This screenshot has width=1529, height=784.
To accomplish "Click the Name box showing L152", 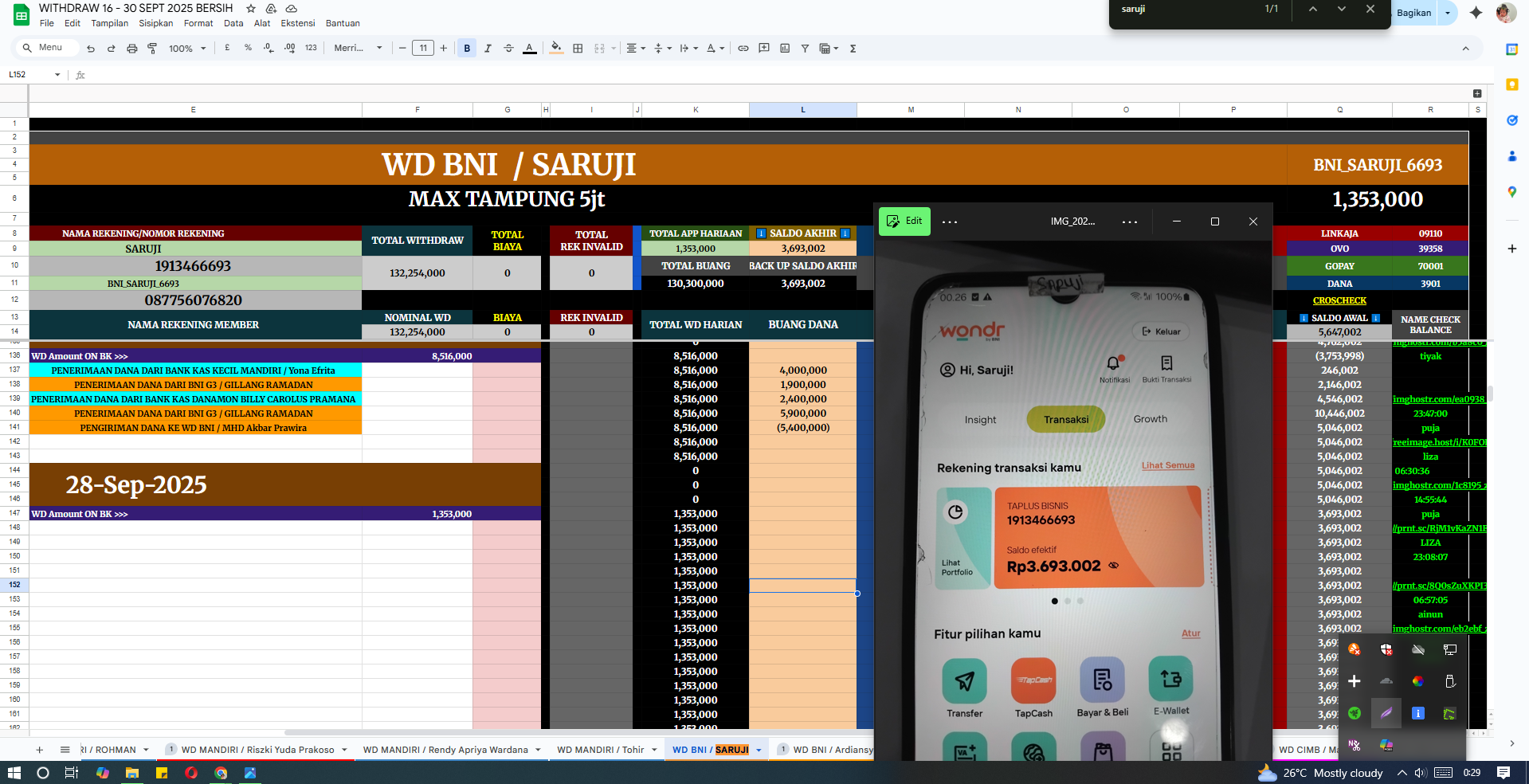I will coord(33,75).
